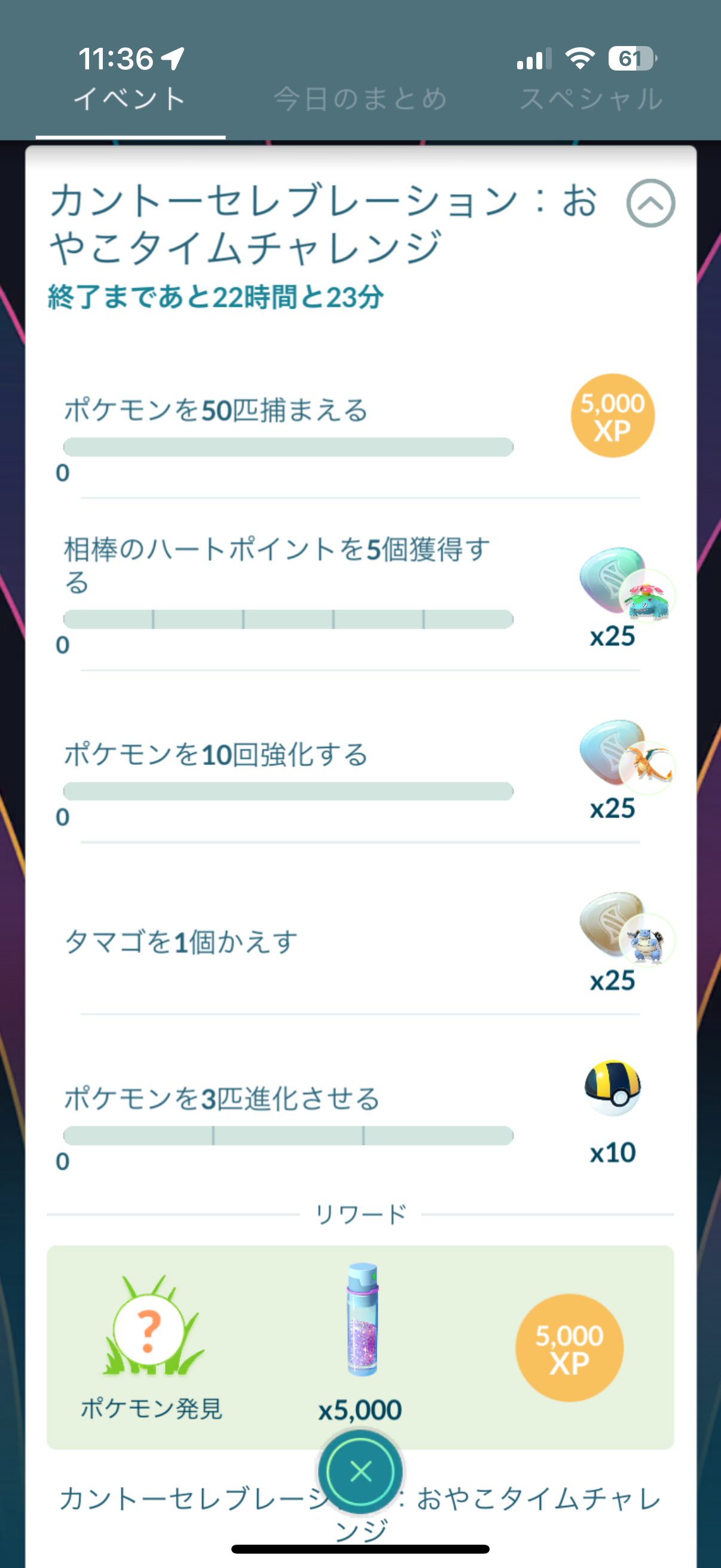Switch to the 今日のまとめ tab
Screen dimensions: 721x1568
pos(360,99)
